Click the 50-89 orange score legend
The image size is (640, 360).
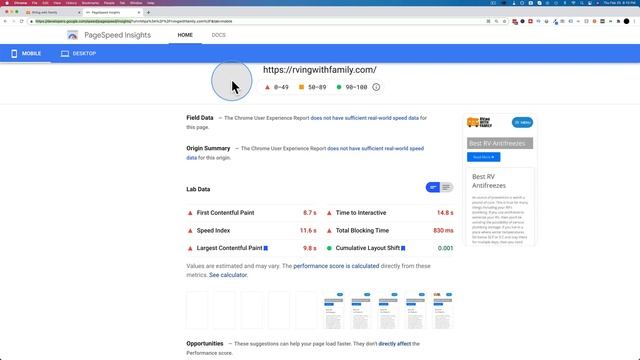(313, 87)
